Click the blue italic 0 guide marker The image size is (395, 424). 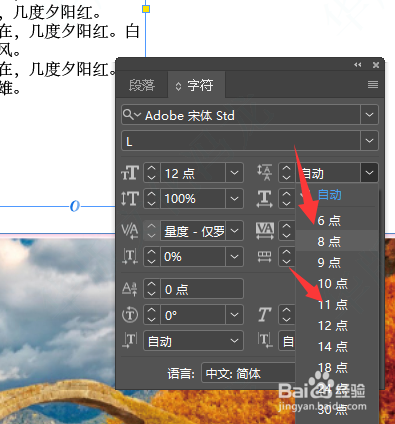pos(75,206)
